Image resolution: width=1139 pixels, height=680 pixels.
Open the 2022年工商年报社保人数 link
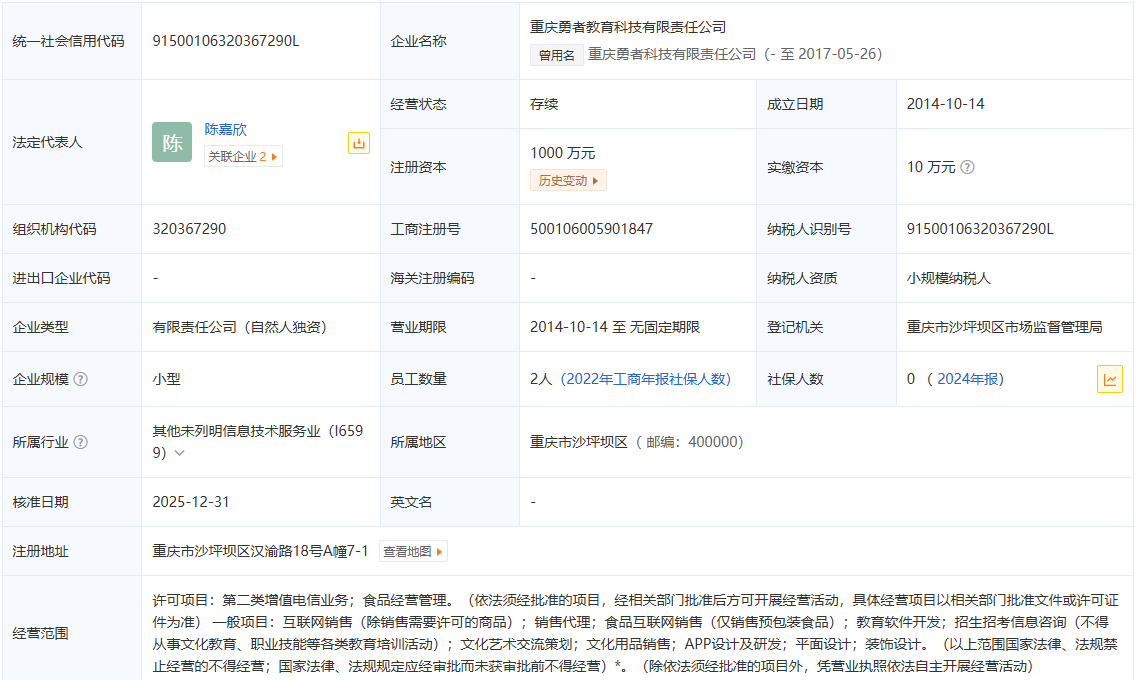click(x=646, y=379)
